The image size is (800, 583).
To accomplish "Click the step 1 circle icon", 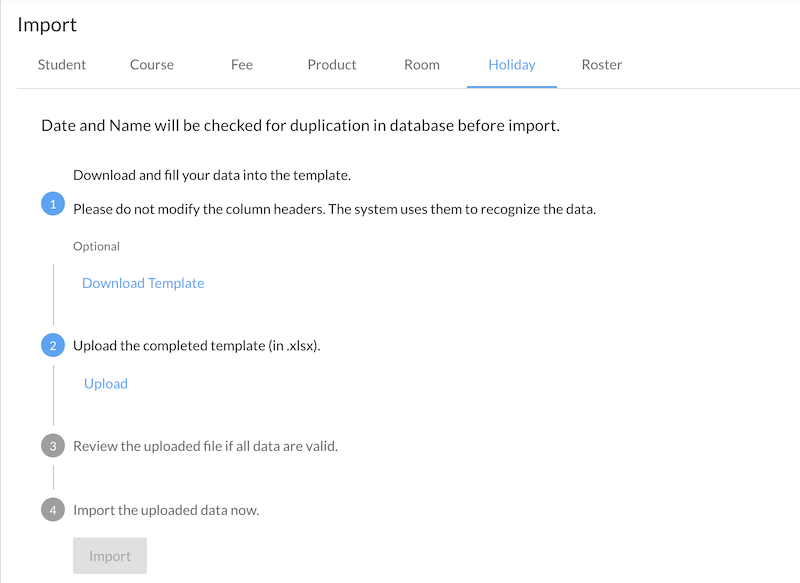I will tap(53, 204).
